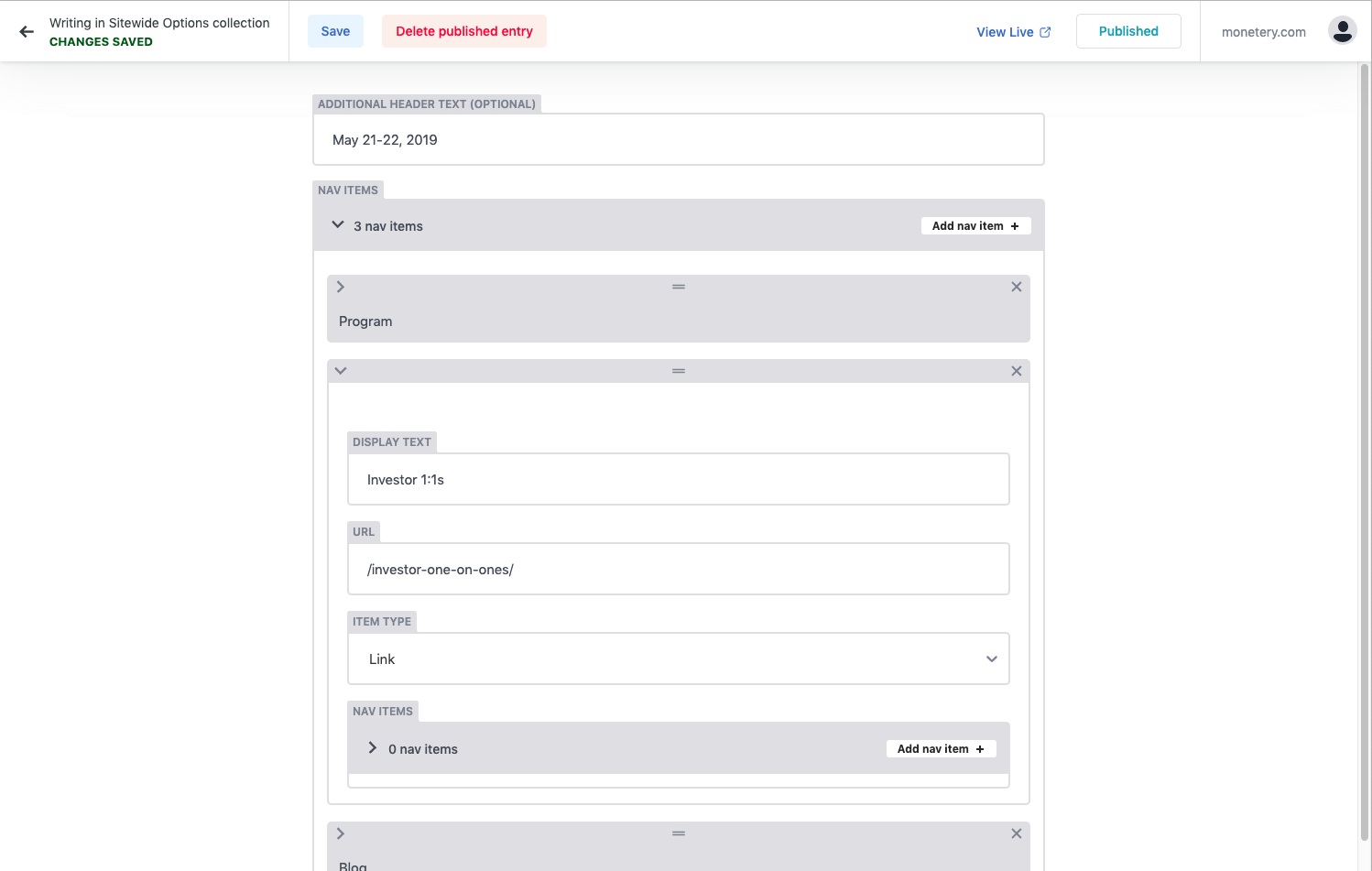Image resolution: width=1372 pixels, height=871 pixels.
Task: Expand the Program nav item
Action: point(340,287)
